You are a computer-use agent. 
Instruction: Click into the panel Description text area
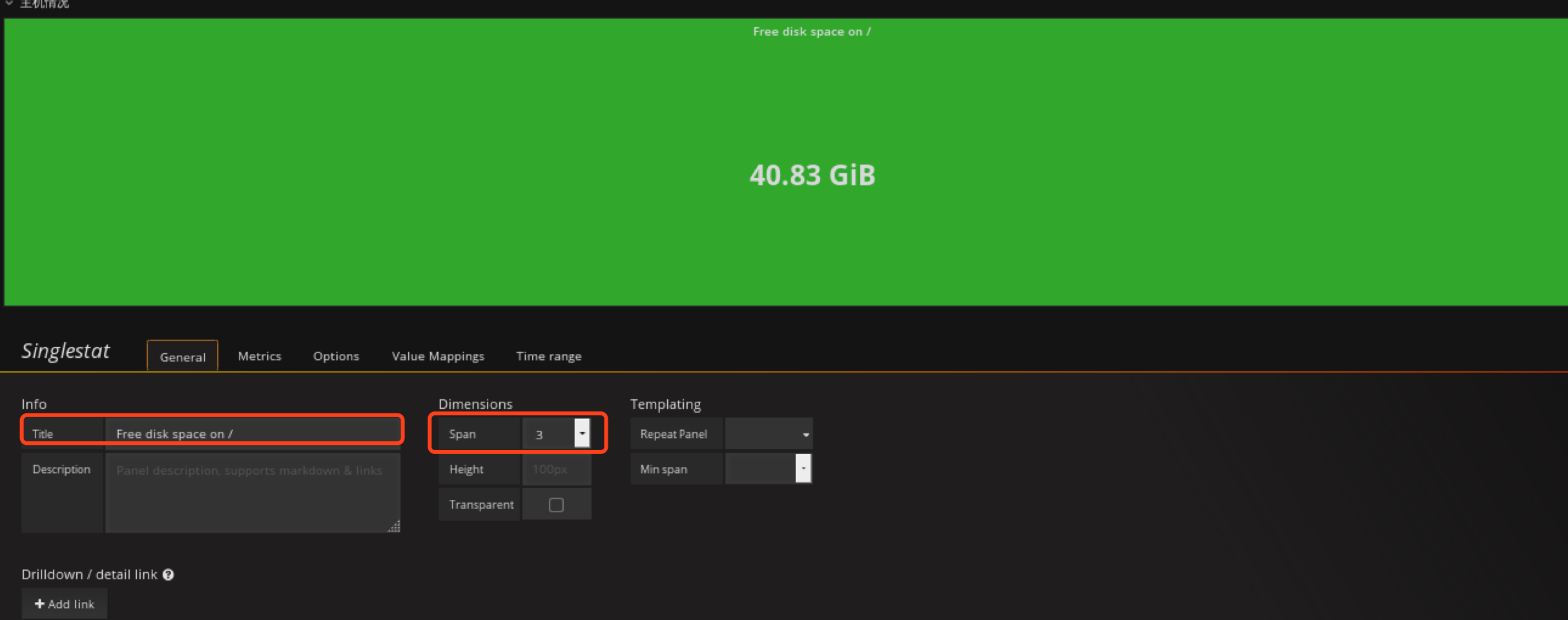252,492
